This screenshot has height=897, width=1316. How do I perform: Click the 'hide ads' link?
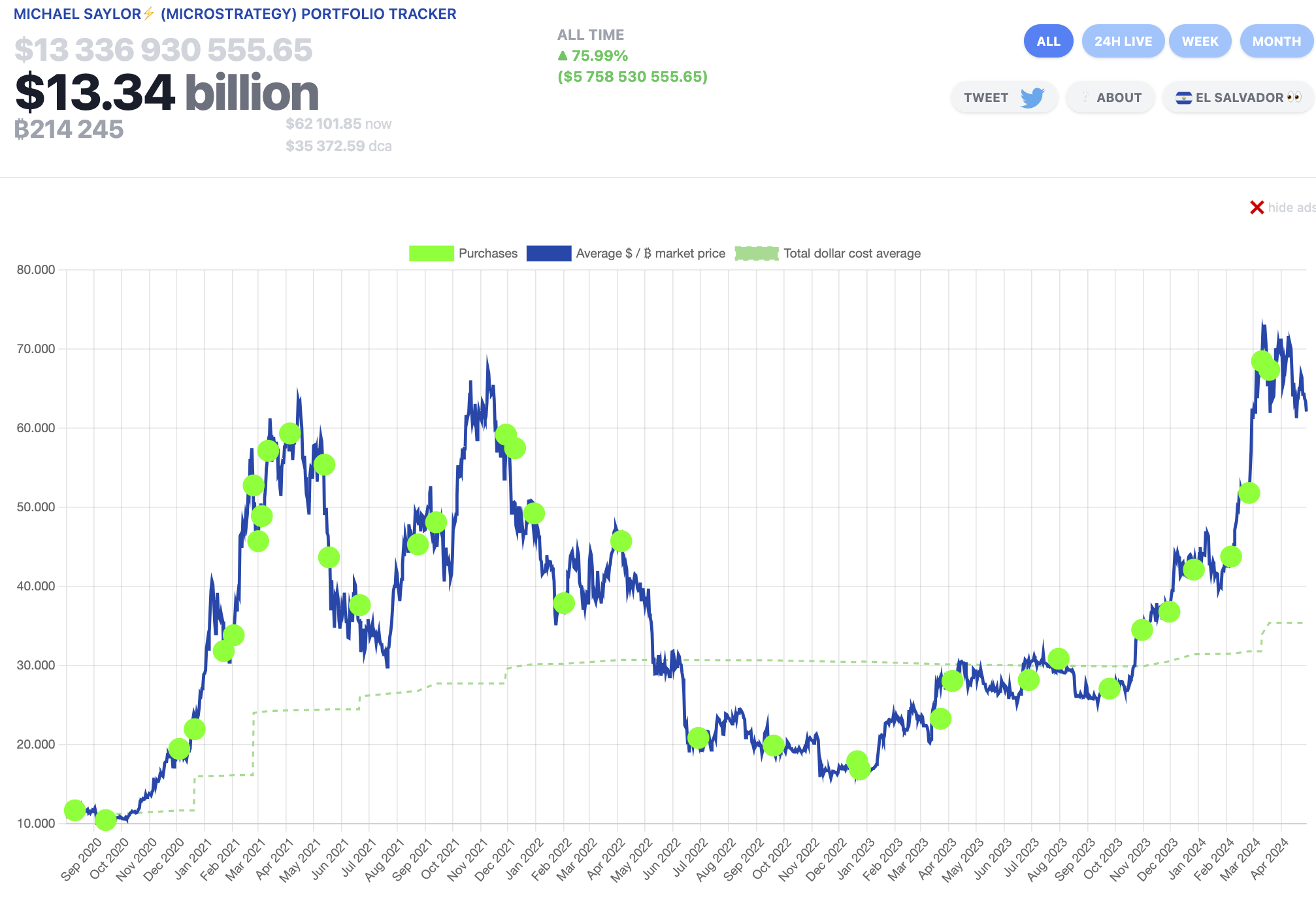(x=1291, y=207)
